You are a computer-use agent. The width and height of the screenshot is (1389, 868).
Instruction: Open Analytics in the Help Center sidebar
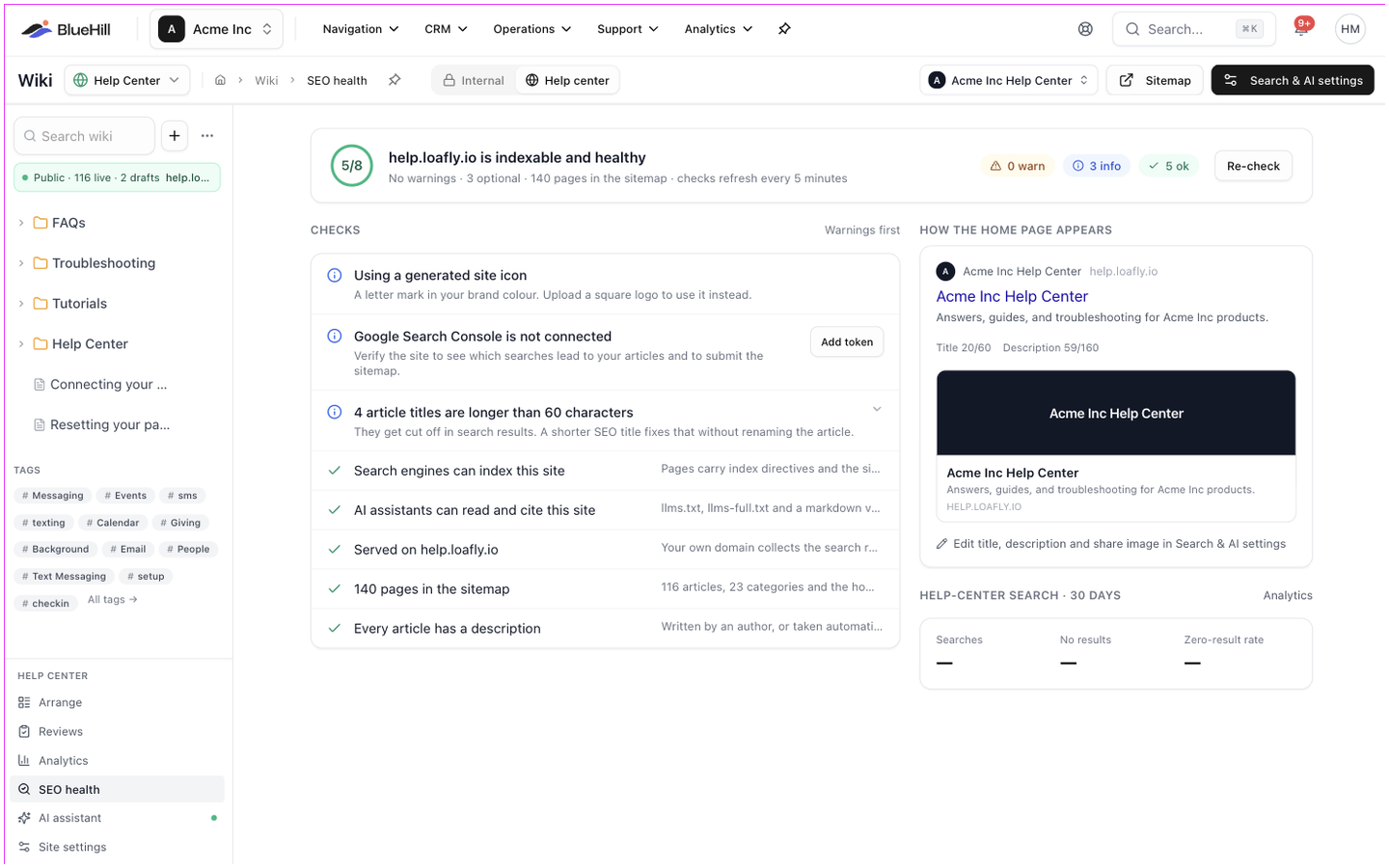[117, 760]
